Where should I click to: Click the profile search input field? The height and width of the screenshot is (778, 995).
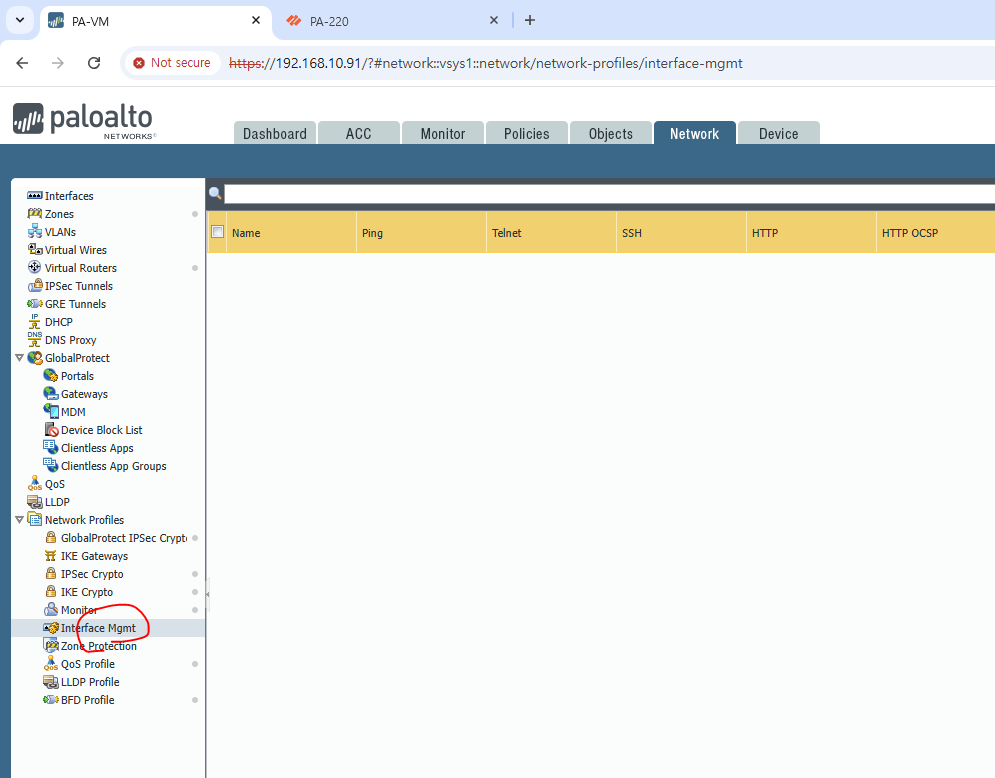tap(609, 194)
